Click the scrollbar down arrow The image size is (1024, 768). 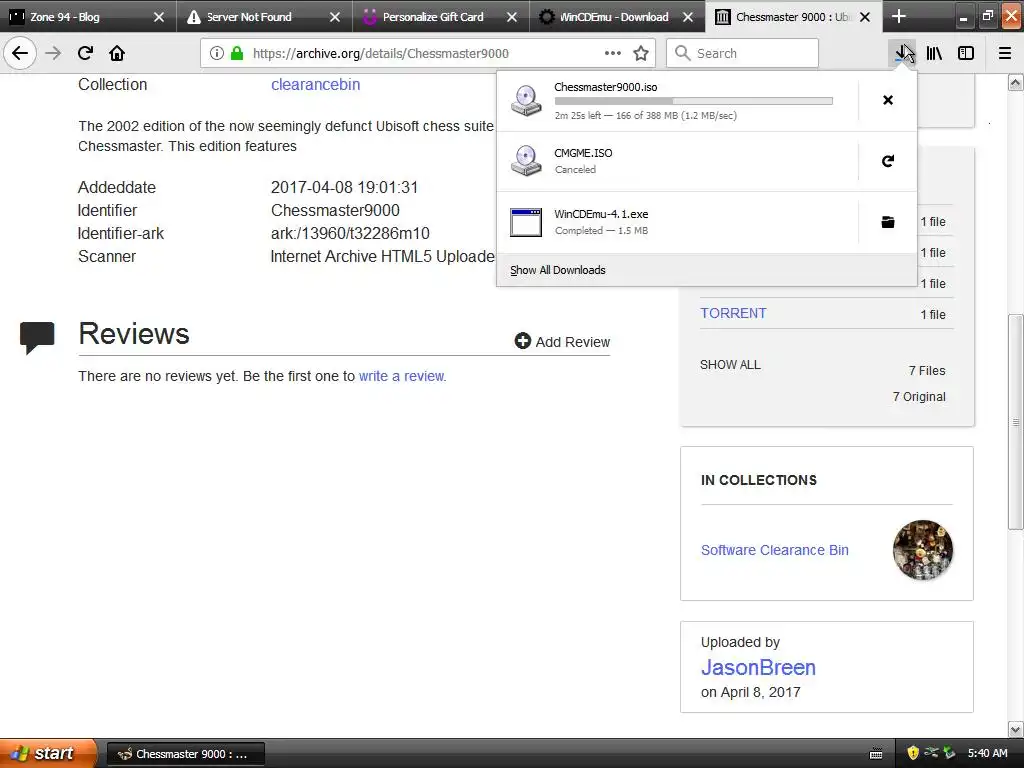1015,729
